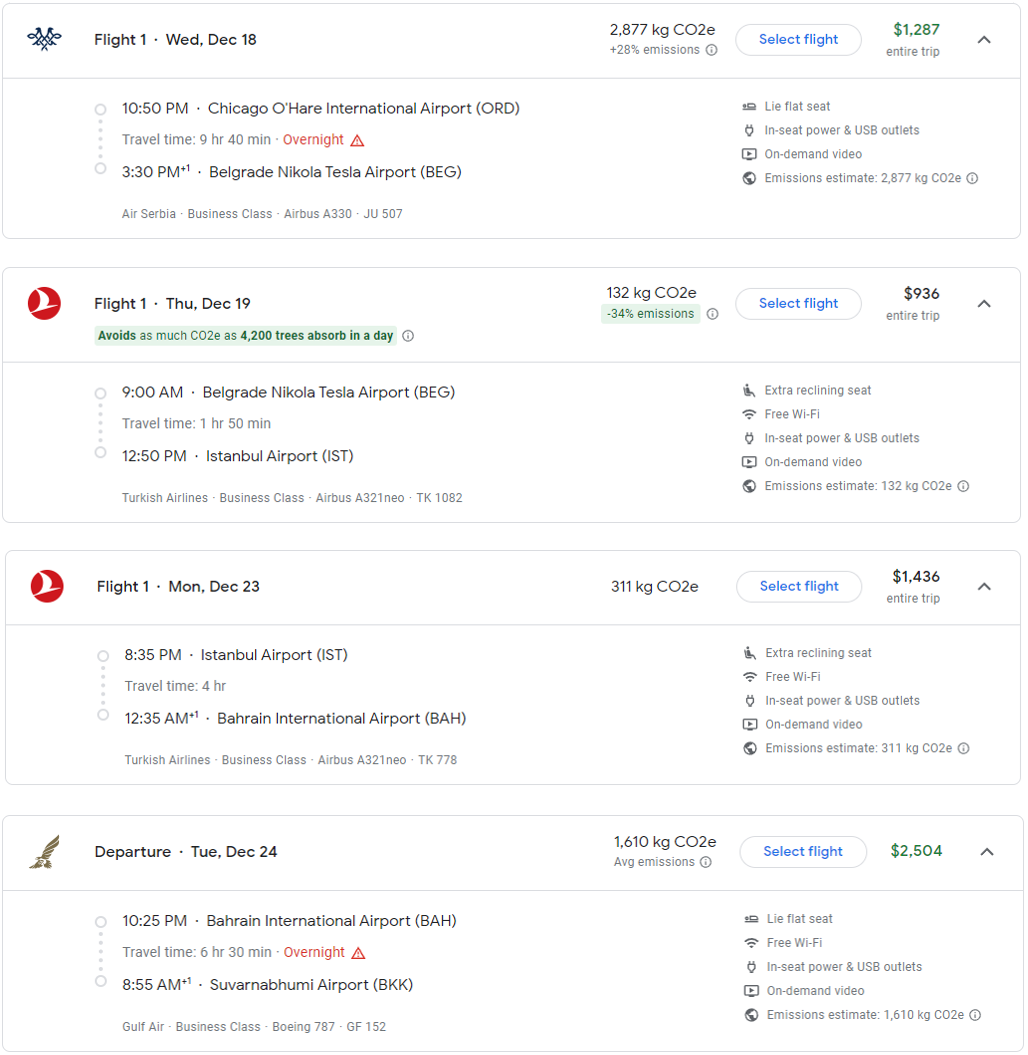This screenshot has width=1028, height=1055.
Task: Click info icon by 1,610 kg emissions estimate
Action: [973, 1015]
